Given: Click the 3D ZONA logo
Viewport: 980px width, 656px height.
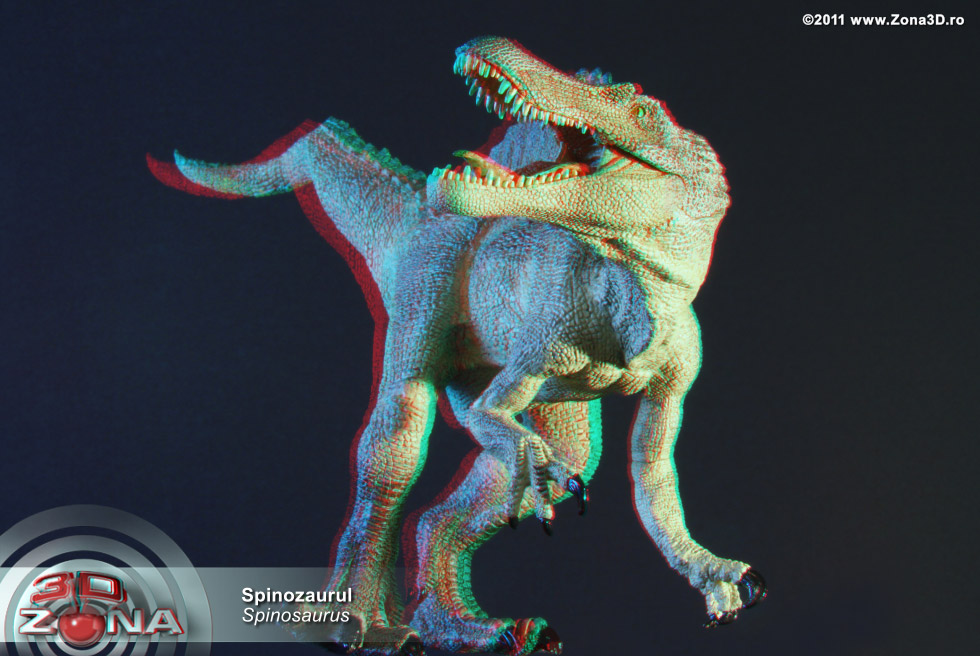Looking at the screenshot, I should (100, 609).
